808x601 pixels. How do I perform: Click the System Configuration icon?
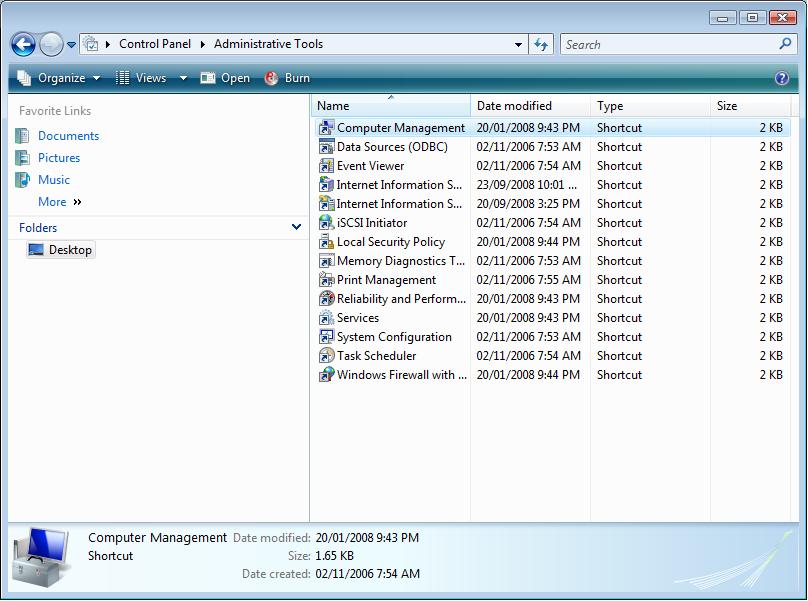click(326, 337)
